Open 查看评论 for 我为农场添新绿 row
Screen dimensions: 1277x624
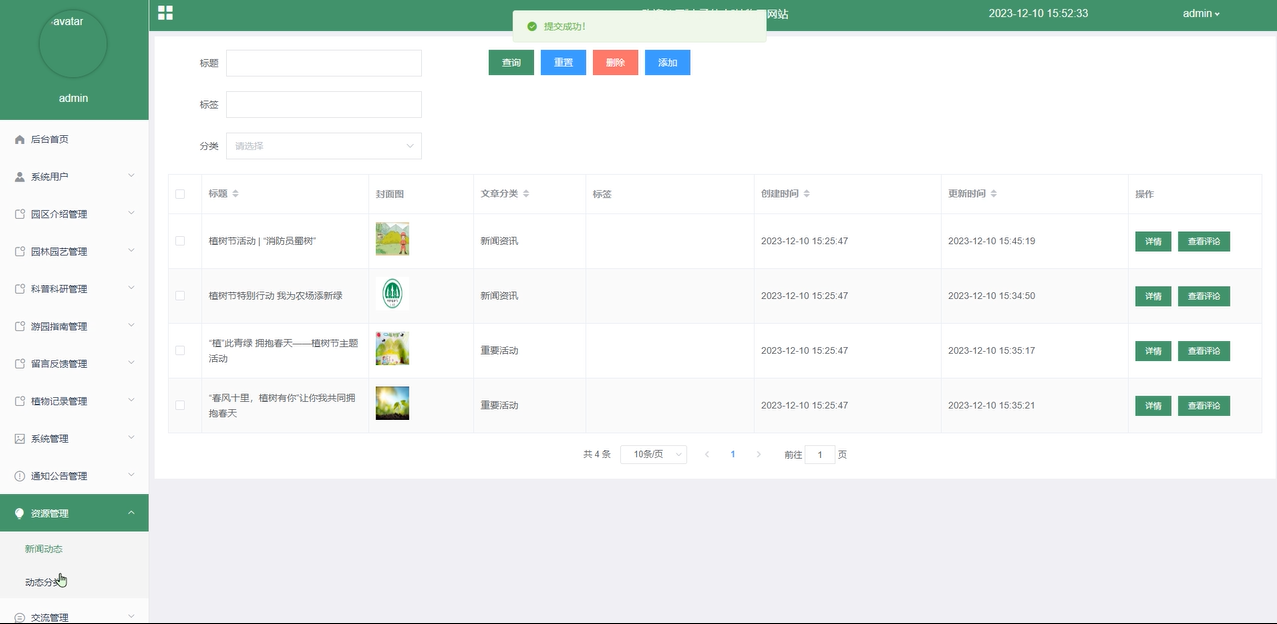pos(1204,296)
